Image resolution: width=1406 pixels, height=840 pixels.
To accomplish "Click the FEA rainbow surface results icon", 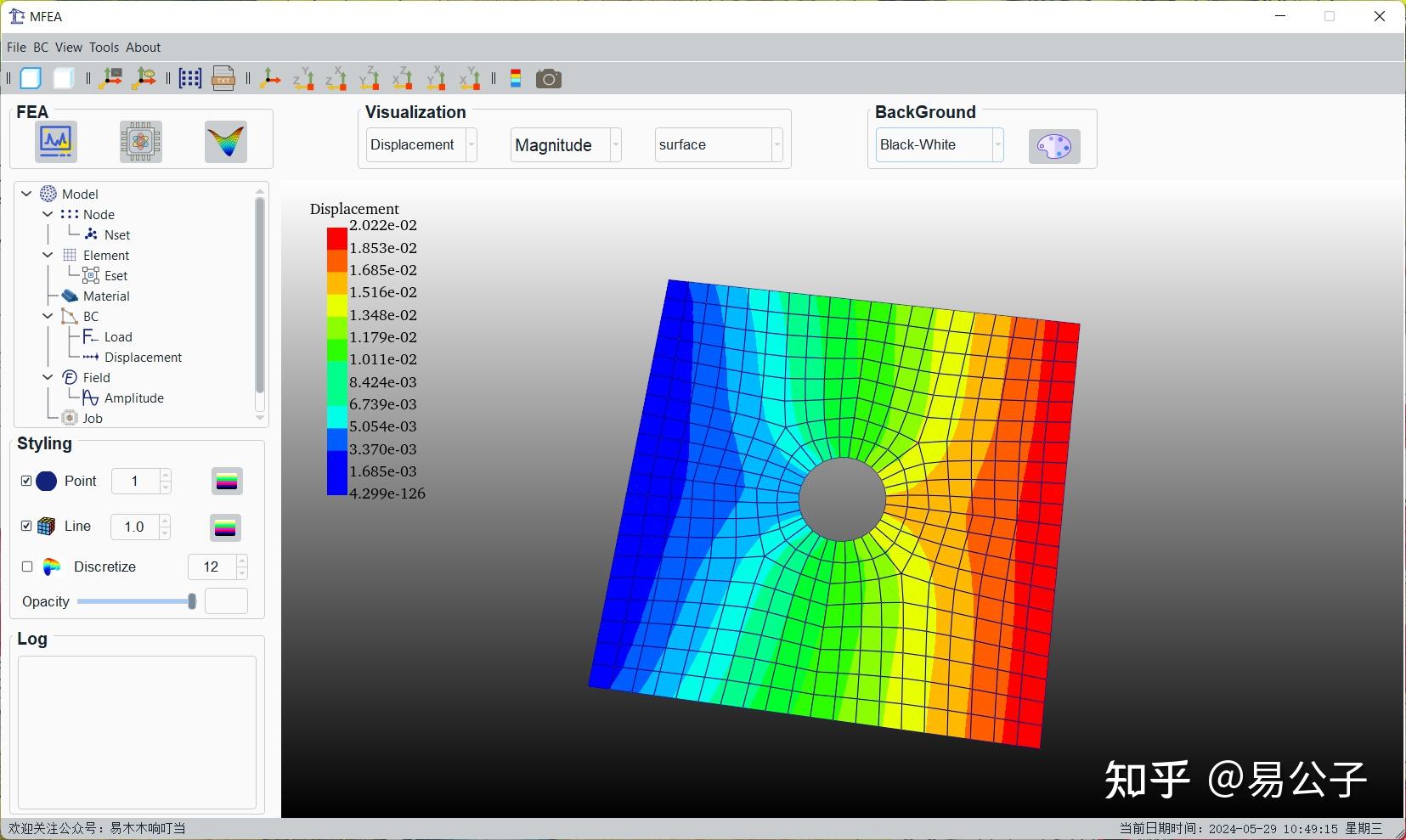I will click(x=226, y=142).
